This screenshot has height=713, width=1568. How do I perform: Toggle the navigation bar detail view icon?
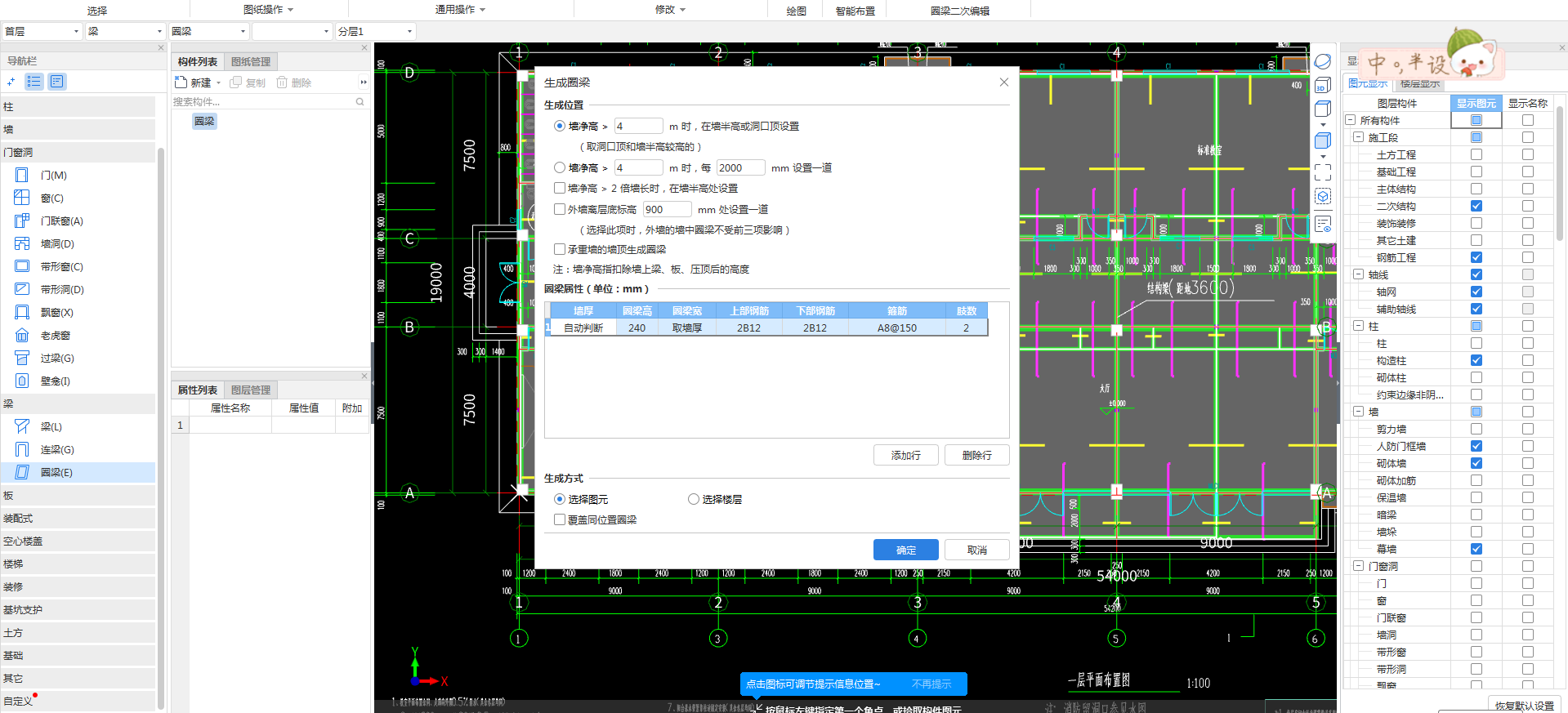pyautogui.click(x=56, y=81)
